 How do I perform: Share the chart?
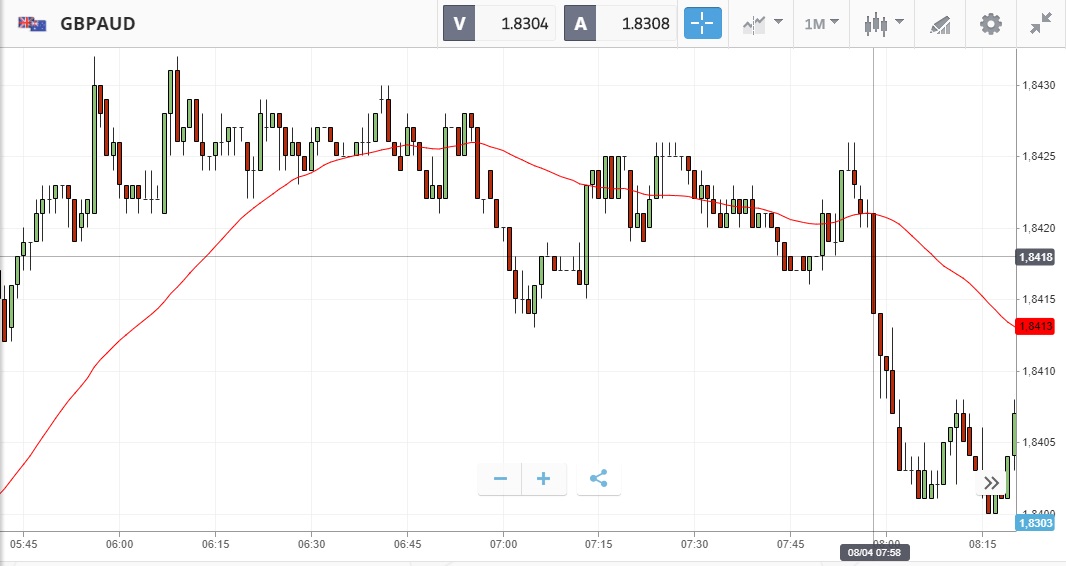pyautogui.click(x=598, y=479)
